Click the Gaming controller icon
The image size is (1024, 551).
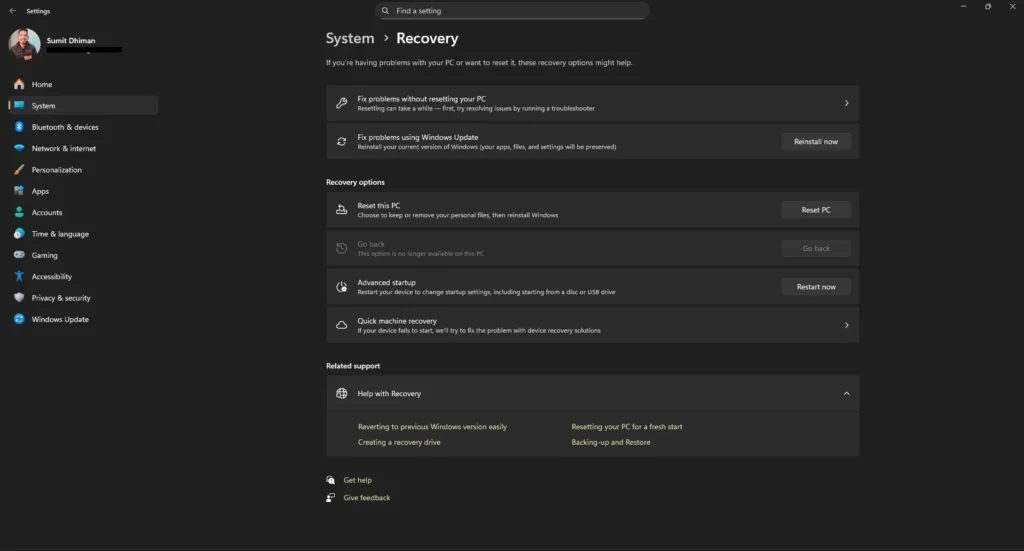19,255
